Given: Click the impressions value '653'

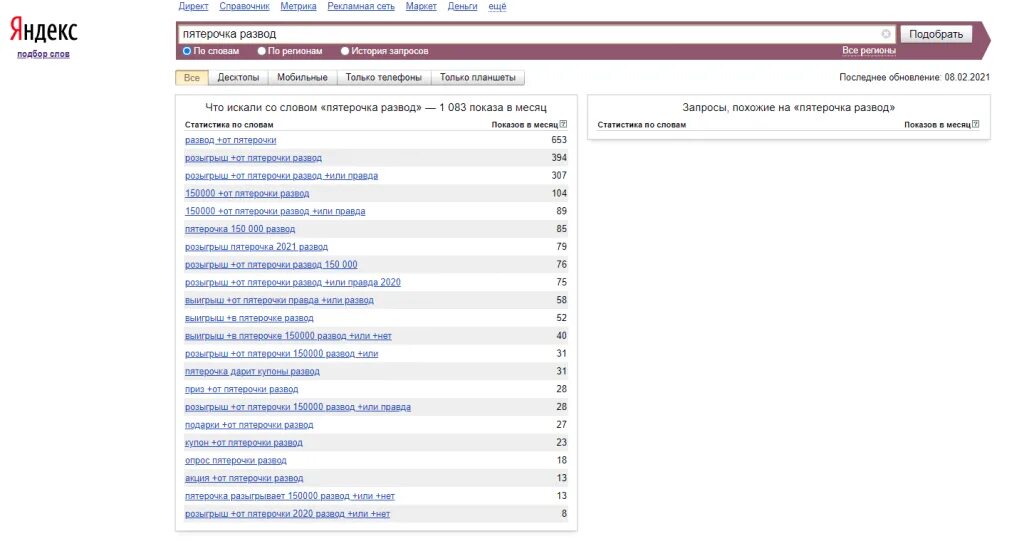Looking at the screenshot, I should pos(559,140).
